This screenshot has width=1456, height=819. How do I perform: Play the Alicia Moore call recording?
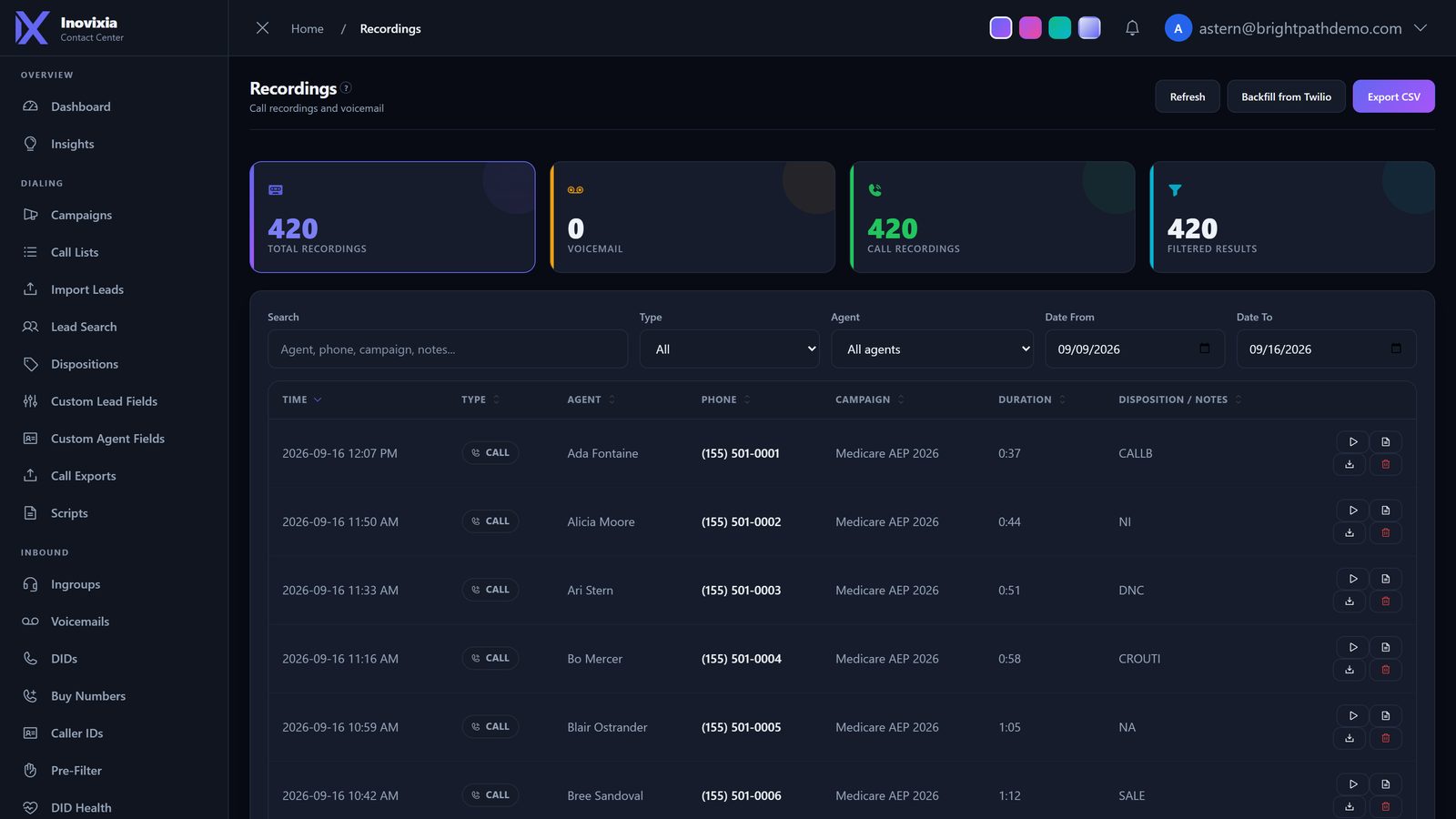click(x=1353, y=511)
